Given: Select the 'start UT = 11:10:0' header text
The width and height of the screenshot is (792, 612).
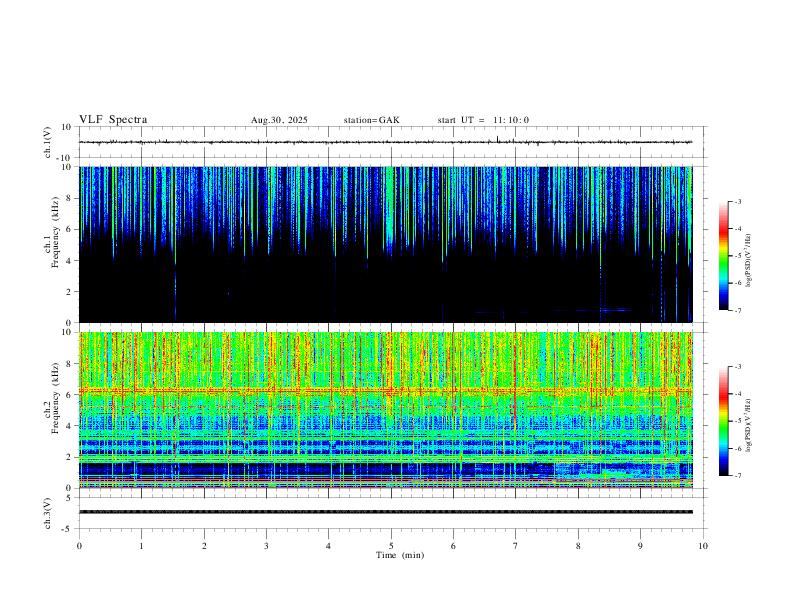Looking at the screenshot, I should point(483,120).
